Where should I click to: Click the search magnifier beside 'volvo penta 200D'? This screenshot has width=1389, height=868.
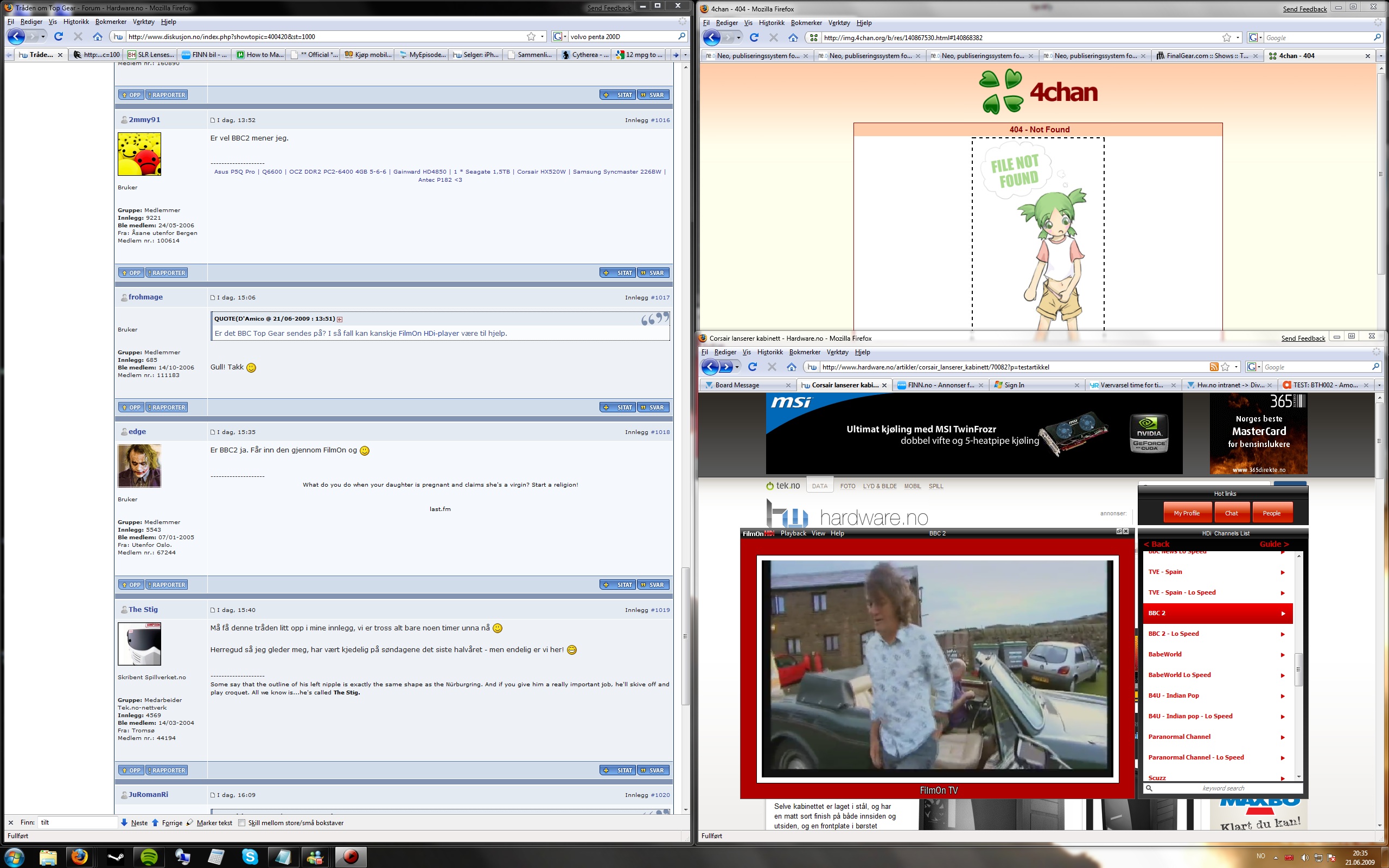(x=681, y=36)
